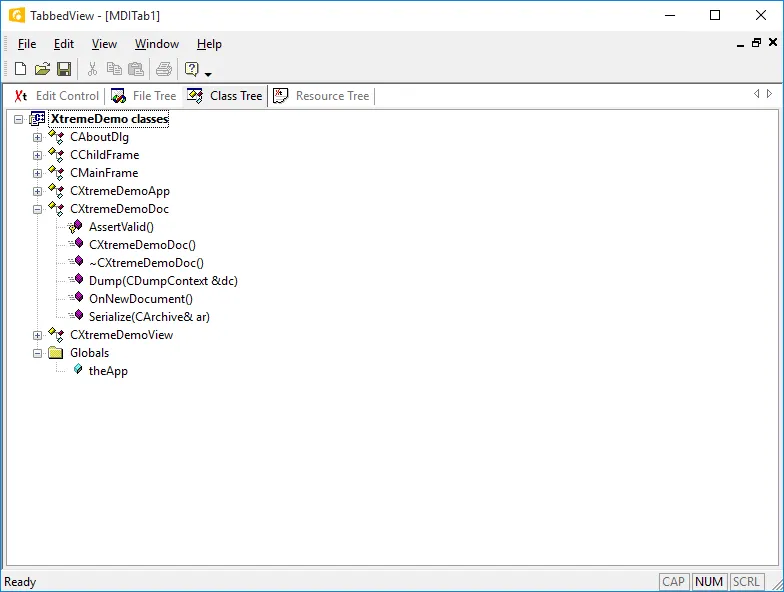The width and height of the screenshot is (784, 592).
Task: Select the XtremeDemo classes label
Action: [110, 119]
